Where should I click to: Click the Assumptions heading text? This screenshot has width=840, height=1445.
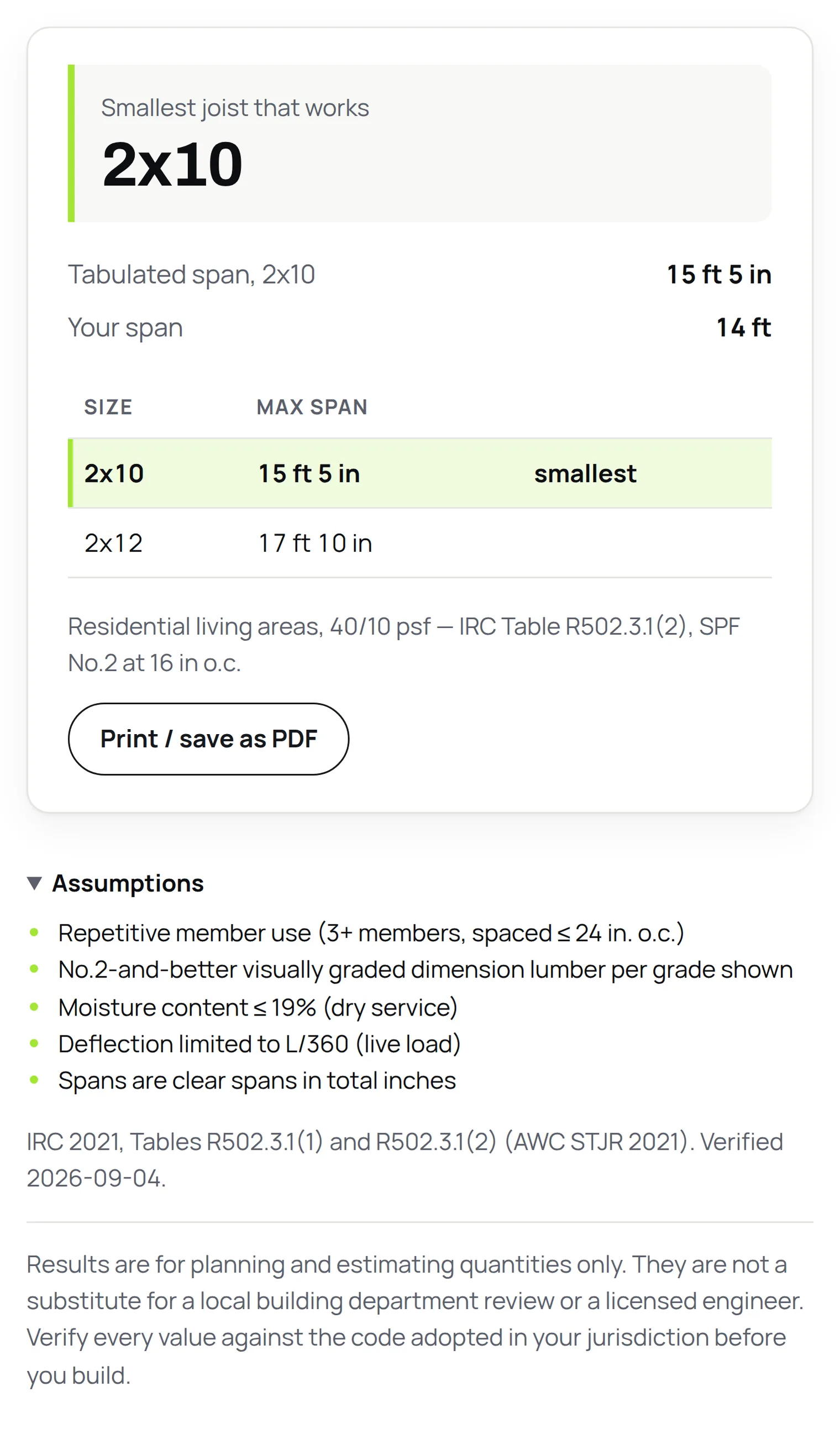[128, 883]
